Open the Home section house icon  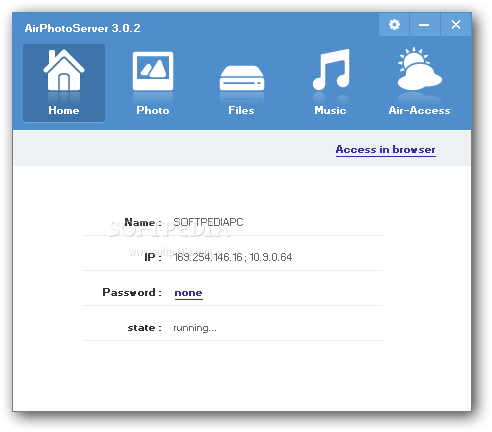[x=64, y=70]
